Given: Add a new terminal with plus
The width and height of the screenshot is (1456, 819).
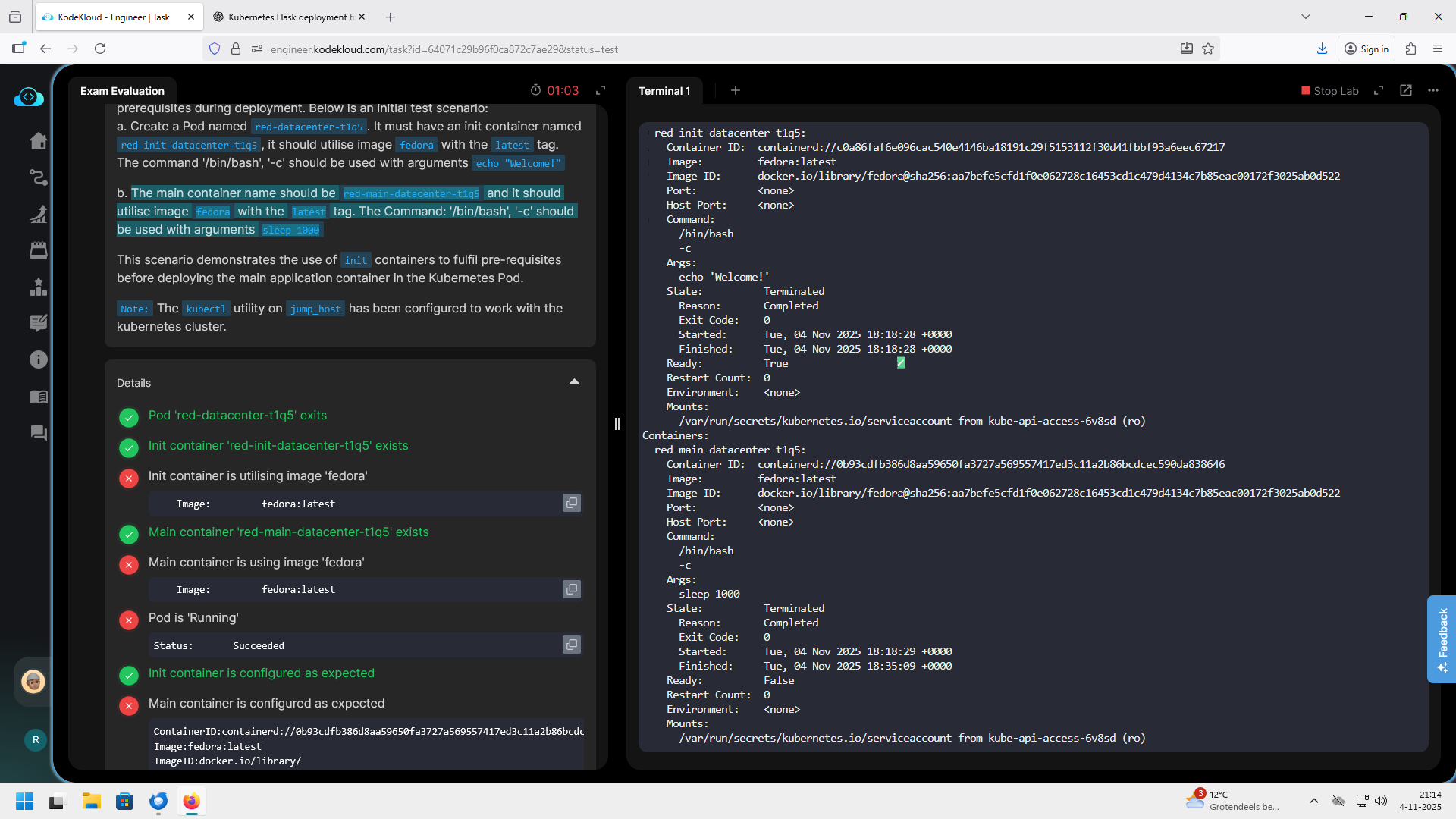Looking at the screenshot, I should click(x=736, y=90).
